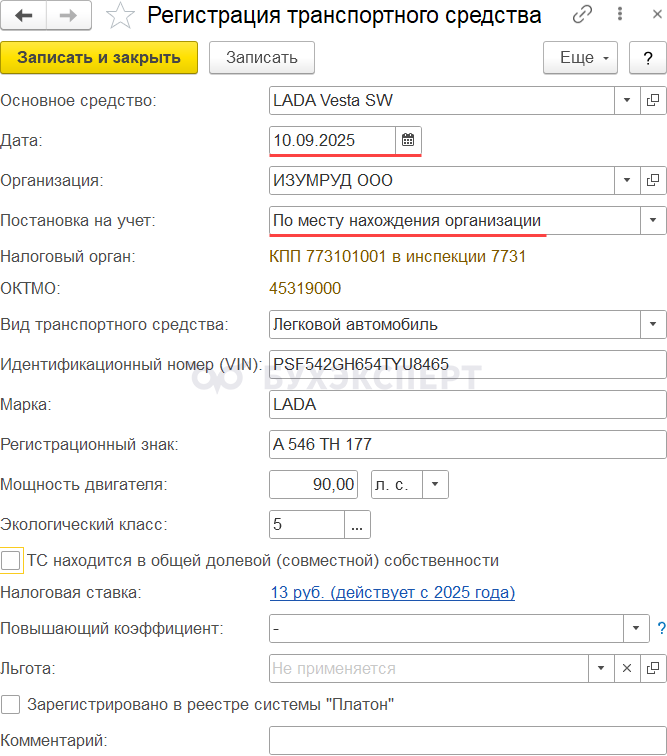The width and height of the screenshot is (667, 756).
Task: Click Записать и закрыть button
Action: pos(99,58)
